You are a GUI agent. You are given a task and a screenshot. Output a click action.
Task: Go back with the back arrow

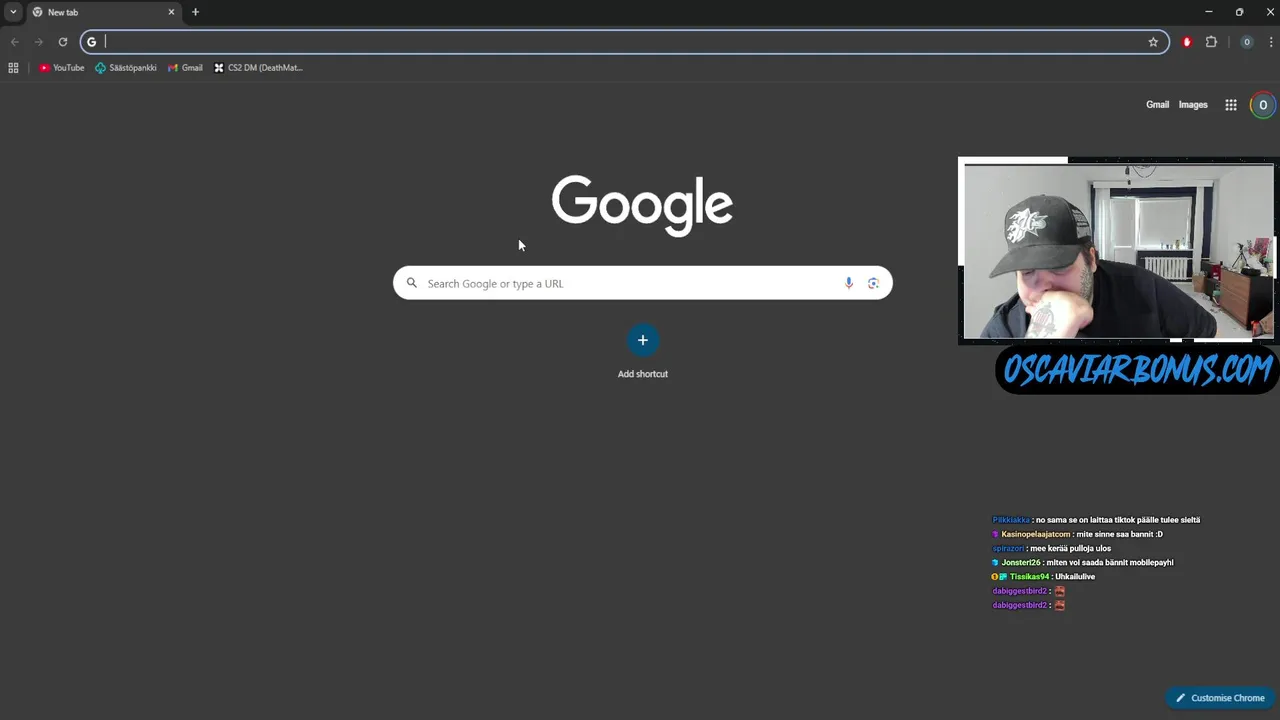pyautogui.click(x=15, y=42)
